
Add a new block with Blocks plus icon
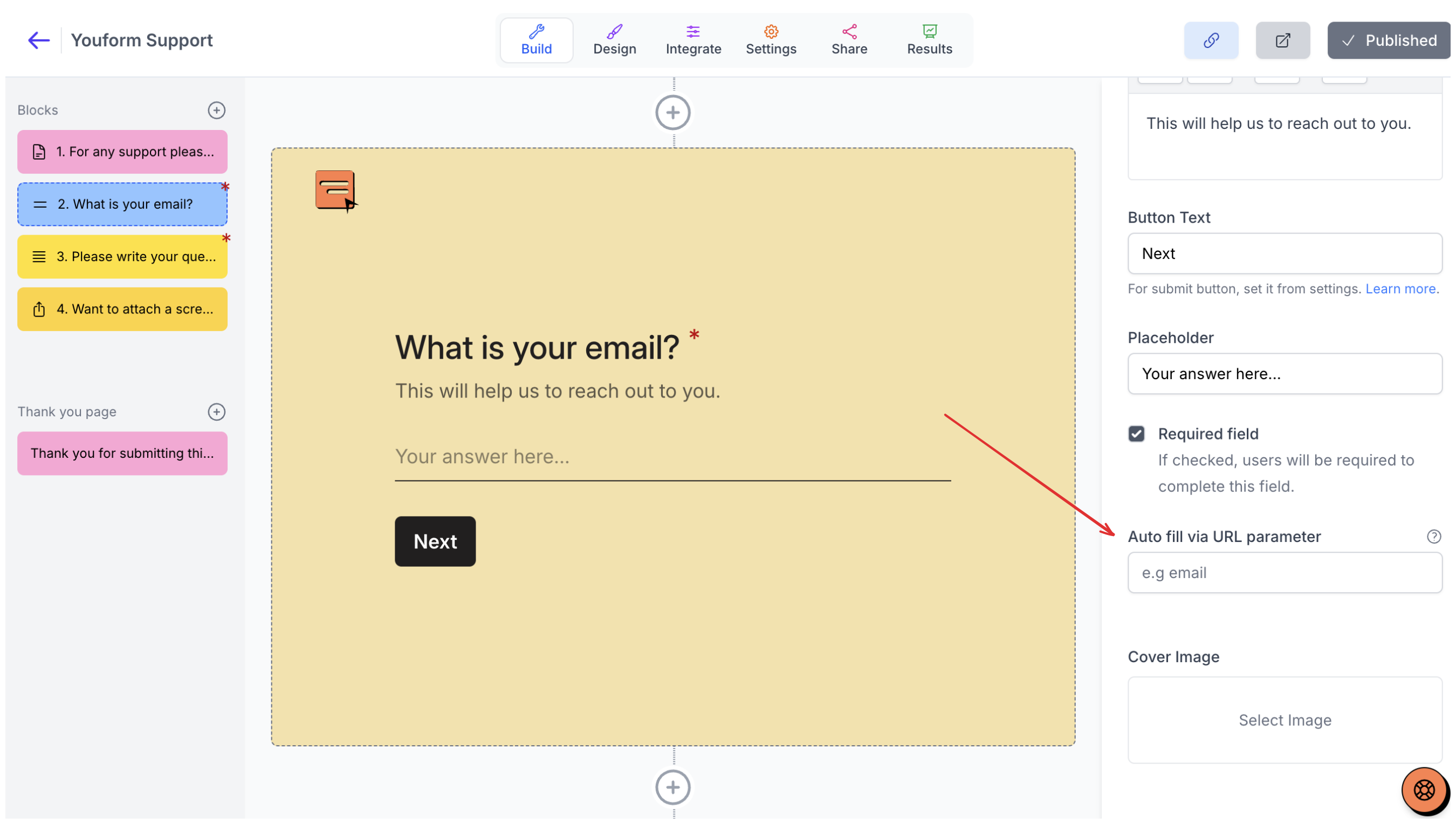216,111
